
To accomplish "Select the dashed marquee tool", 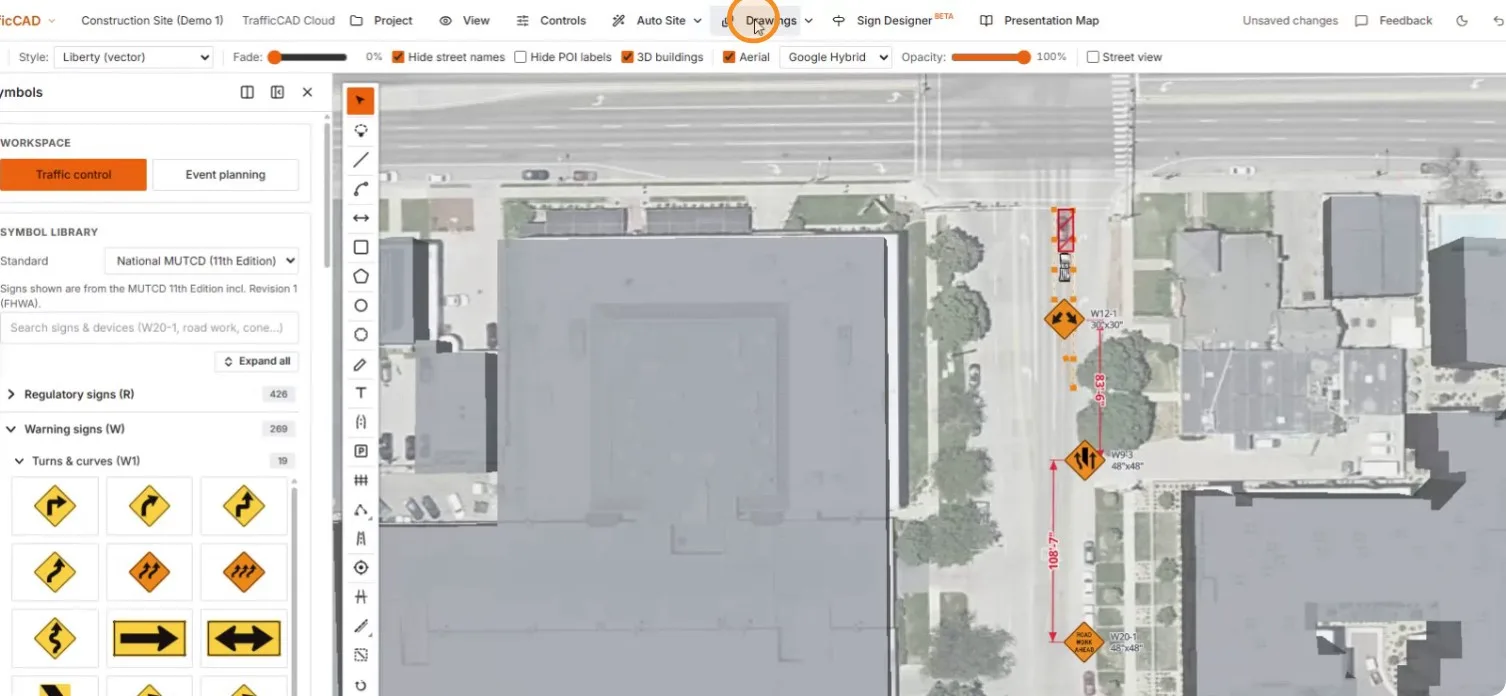I will pos(361,655).
